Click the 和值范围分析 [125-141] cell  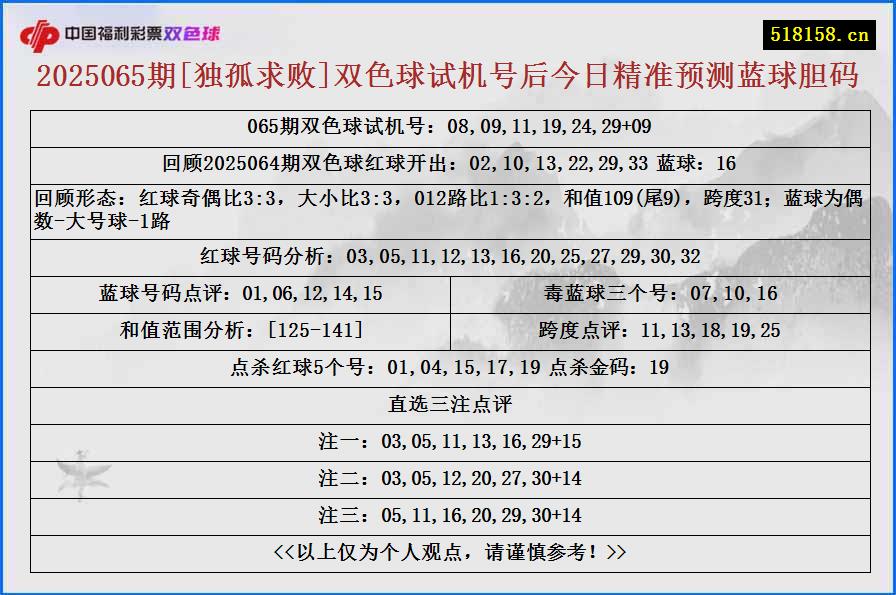pos(236,330)
